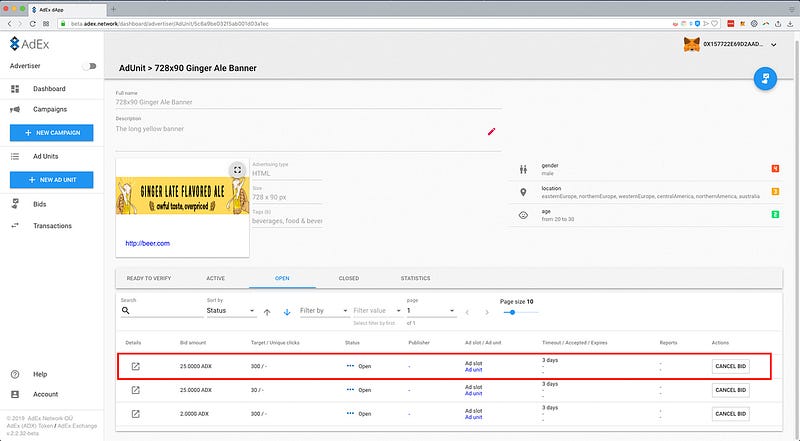Adjust the Page size slider handle
Viewport: 800px width, 441px height.
click(512, 312)
